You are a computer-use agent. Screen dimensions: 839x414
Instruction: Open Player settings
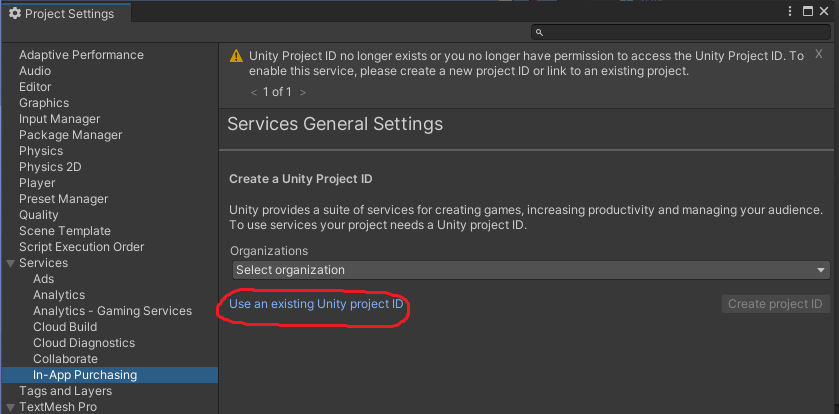click(37, 183)
